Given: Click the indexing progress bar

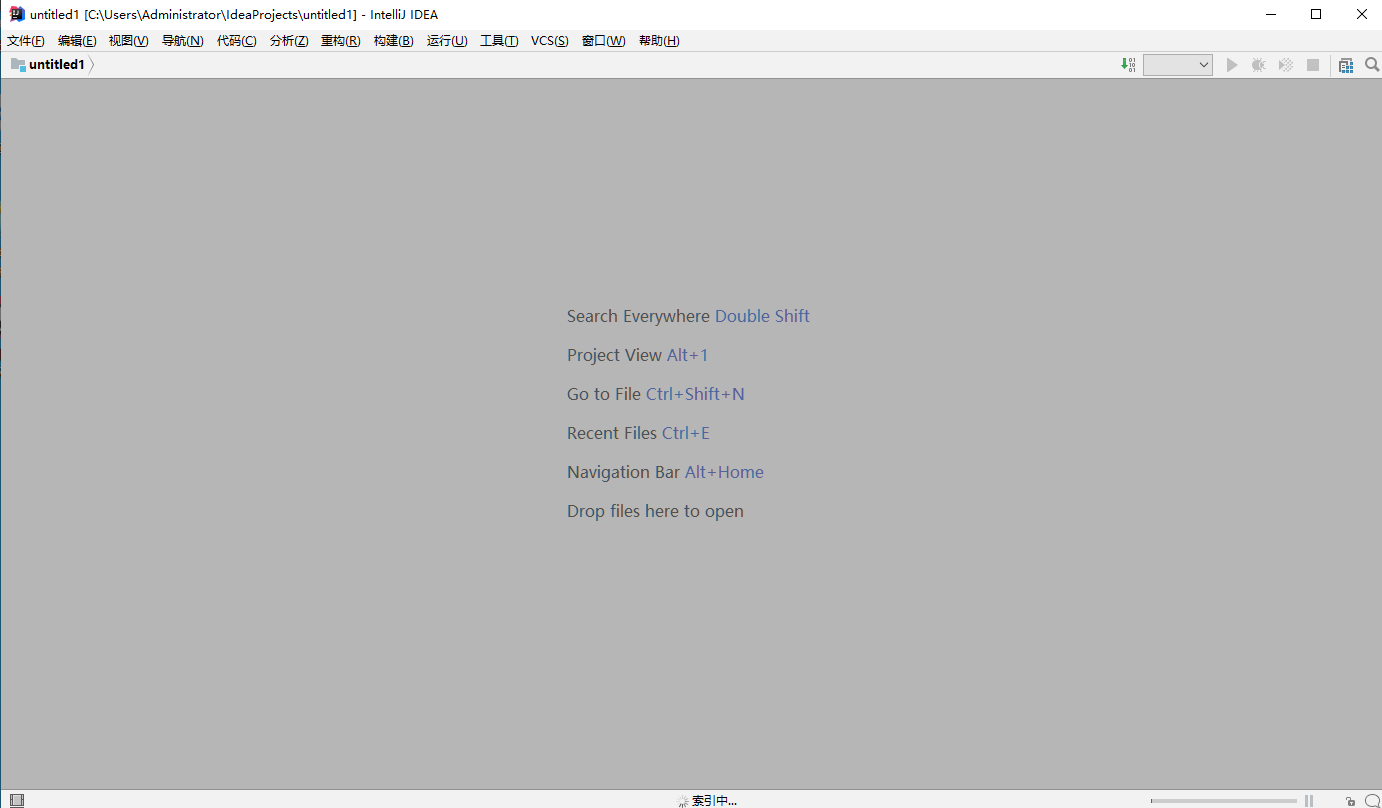Looking at the screenshot, I should pyautogui.click(x=1223, y=801).
